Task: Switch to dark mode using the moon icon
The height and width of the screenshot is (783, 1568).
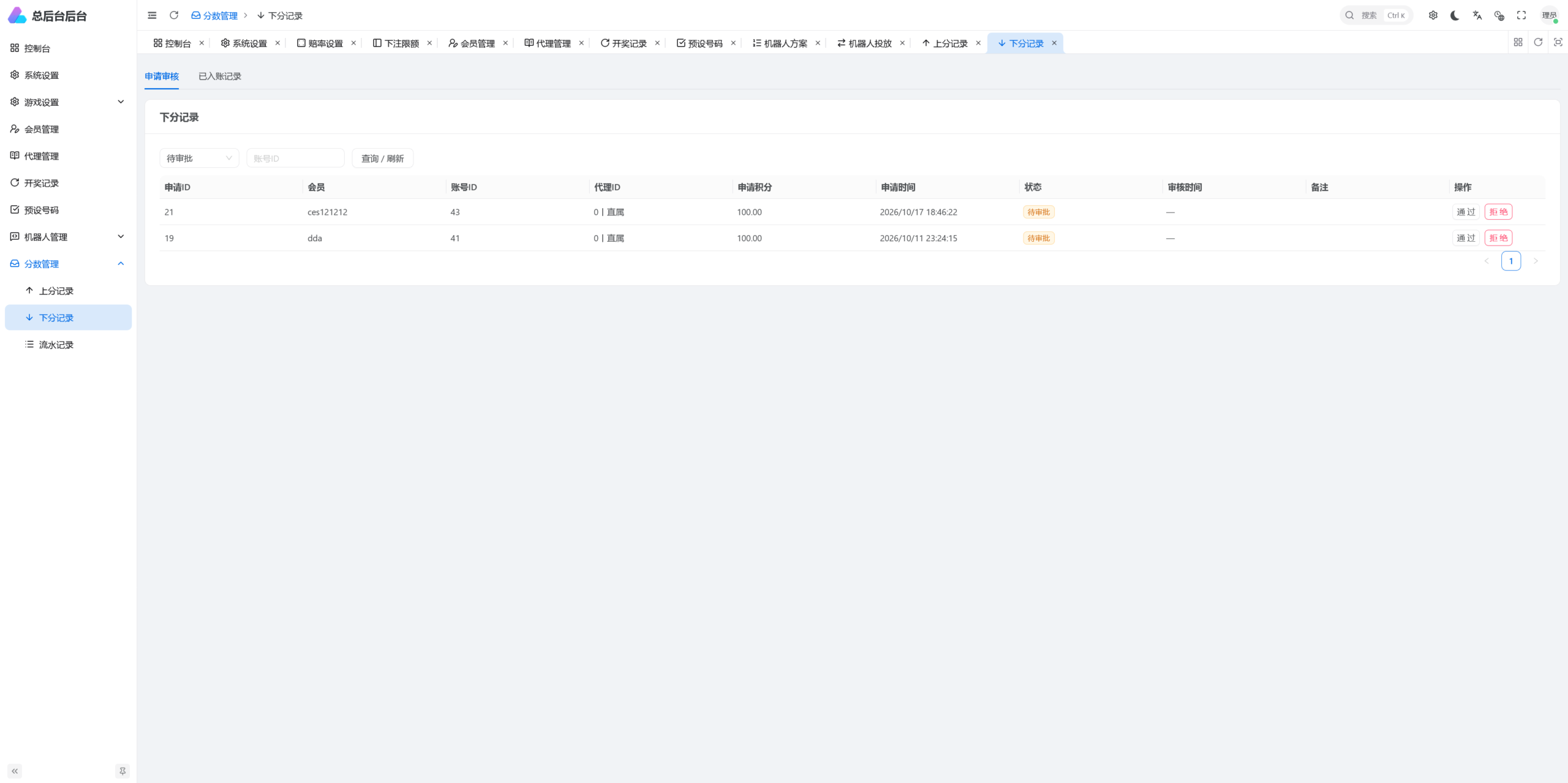Action: 1455,15
